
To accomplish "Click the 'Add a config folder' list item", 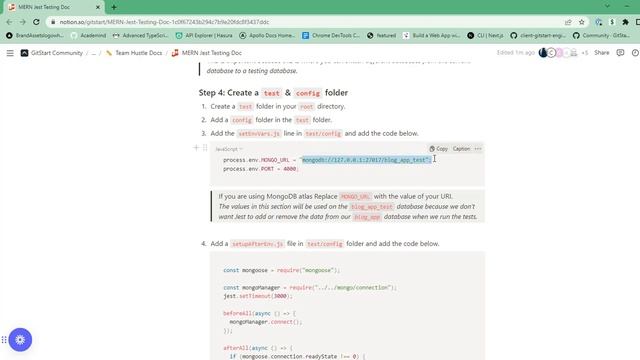I will (x=271, y=120).
